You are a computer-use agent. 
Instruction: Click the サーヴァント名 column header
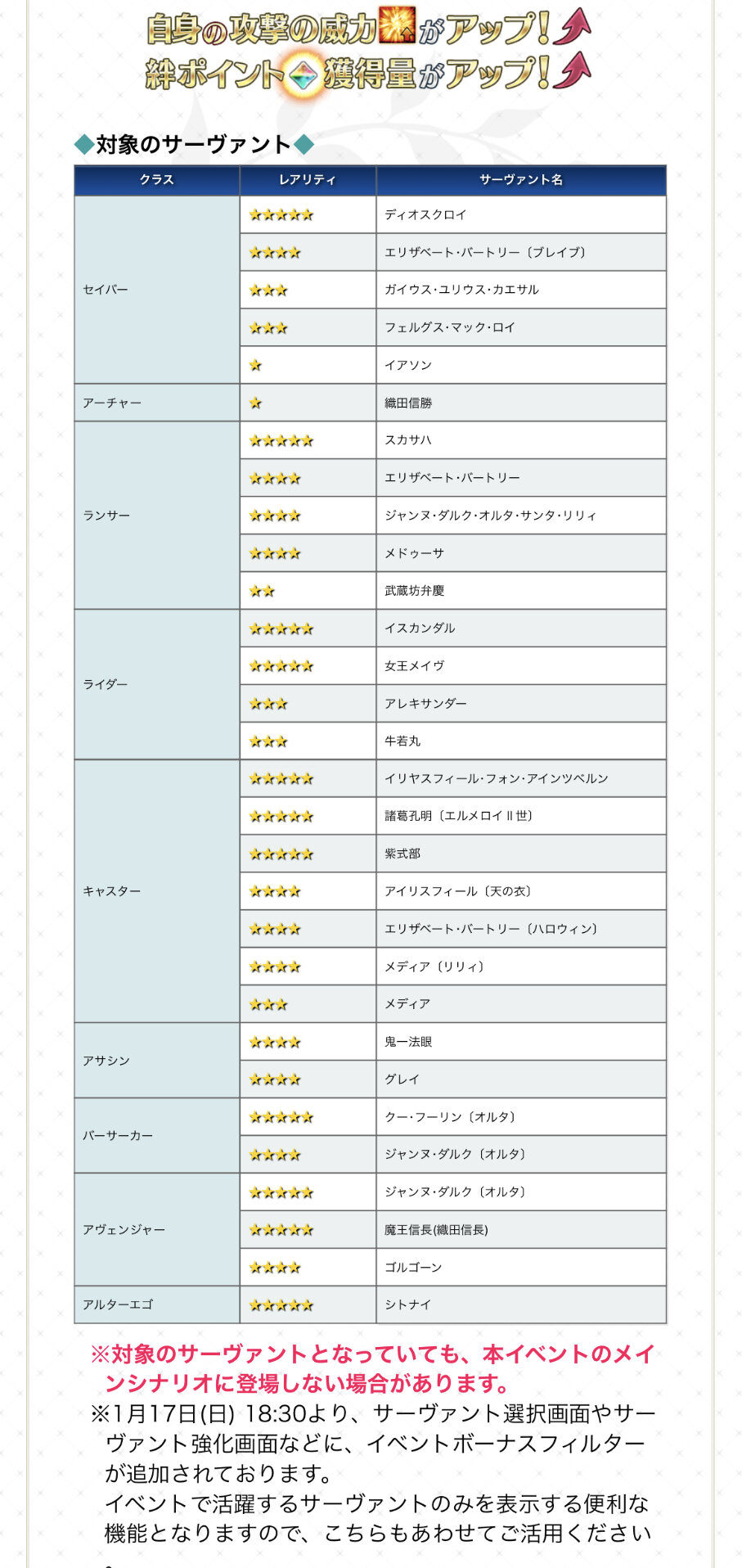tap(521, 180)
